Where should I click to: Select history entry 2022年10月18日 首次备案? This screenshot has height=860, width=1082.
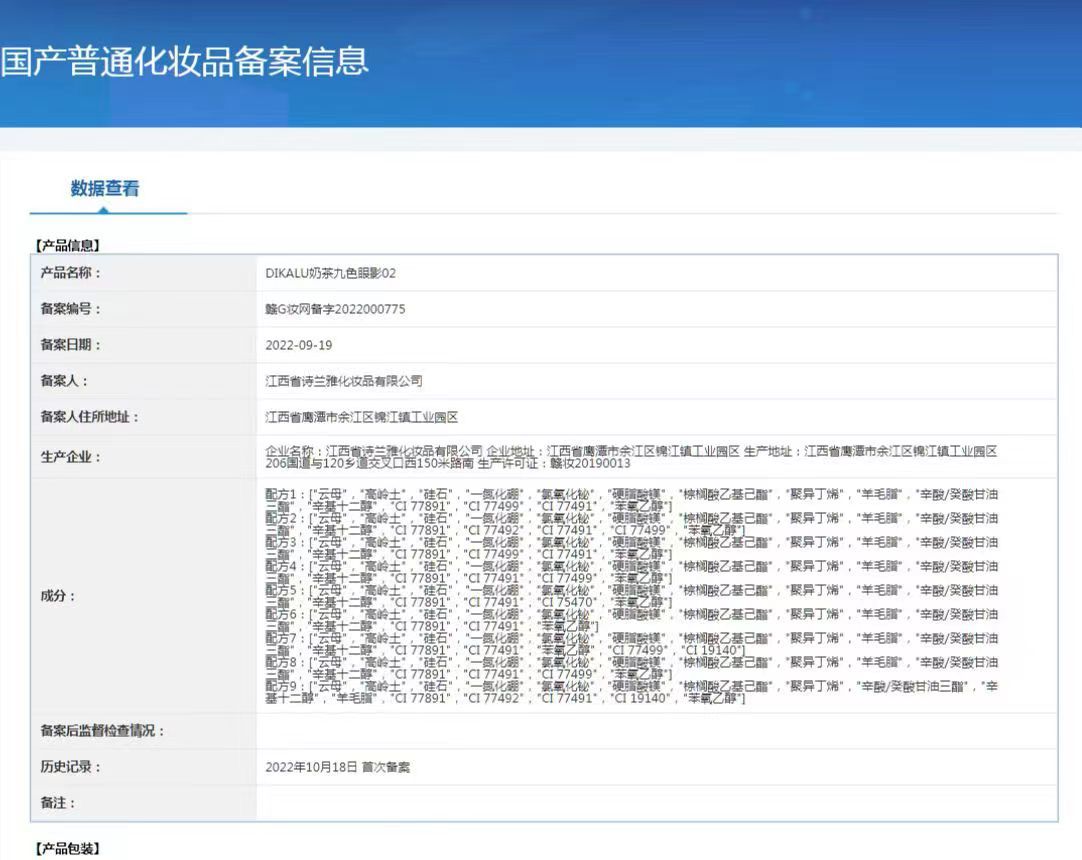tap(337, 767)
